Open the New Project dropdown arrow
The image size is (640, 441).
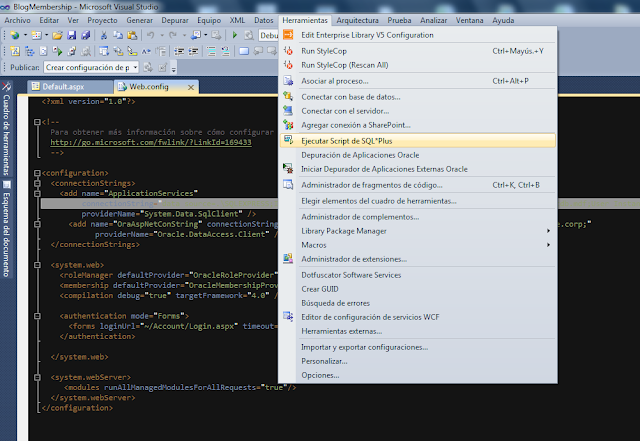tap(25, 36)
